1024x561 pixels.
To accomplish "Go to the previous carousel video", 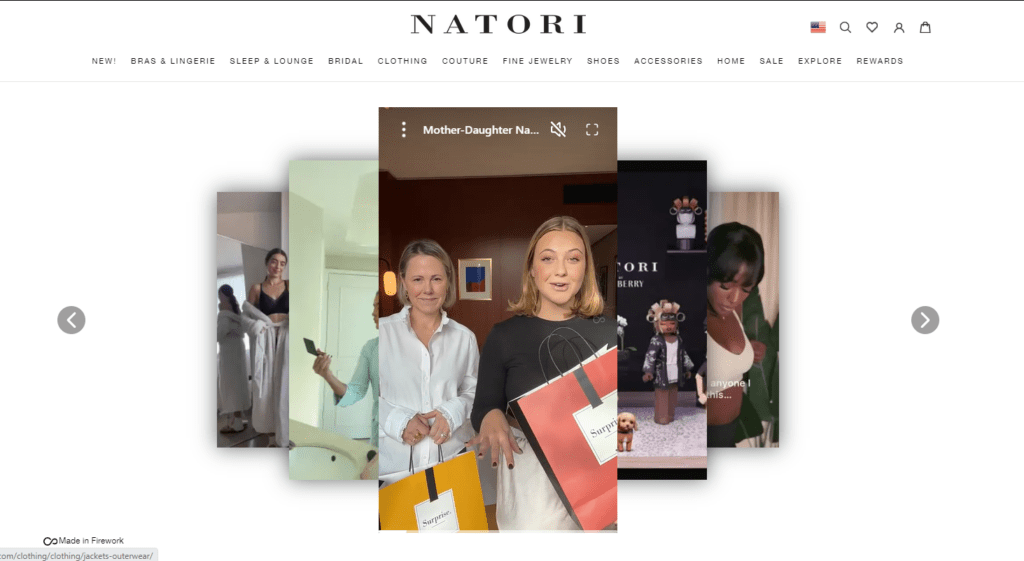I will click(x=71, y=320).
